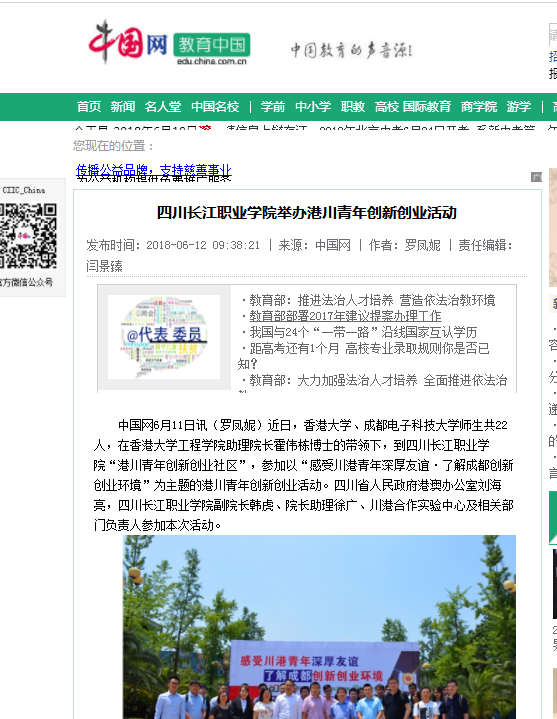Select 名人堂 in the green navigation bar
The height and width of the screenshot is (719, 557).
pyautogui.click(x=163, y=107)
